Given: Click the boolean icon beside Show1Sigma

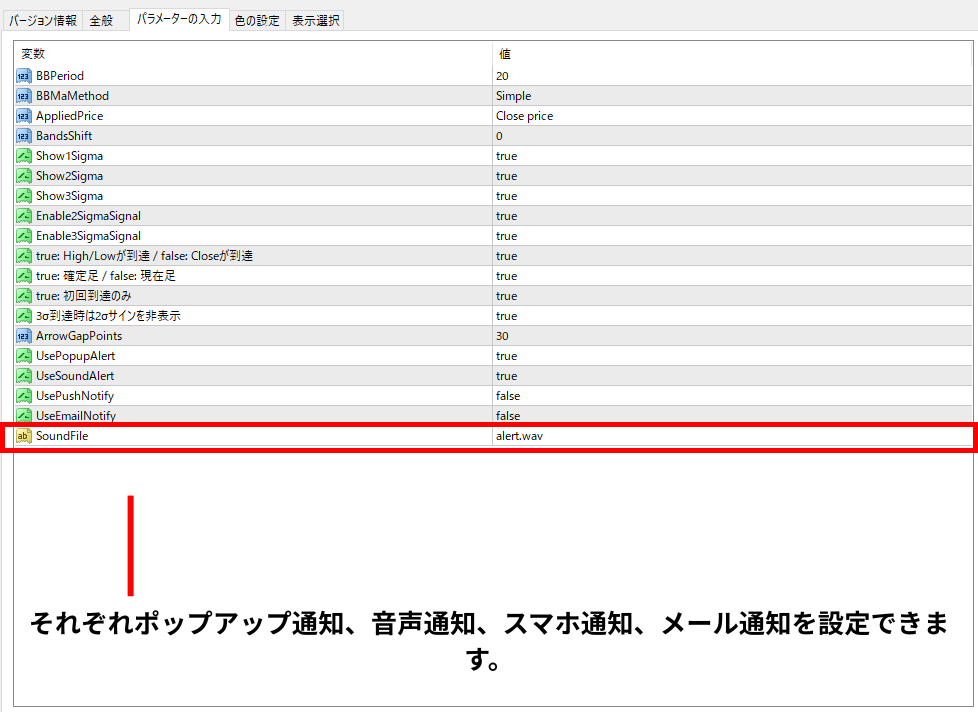Looking at the screenshot, I should pos(24,156).
